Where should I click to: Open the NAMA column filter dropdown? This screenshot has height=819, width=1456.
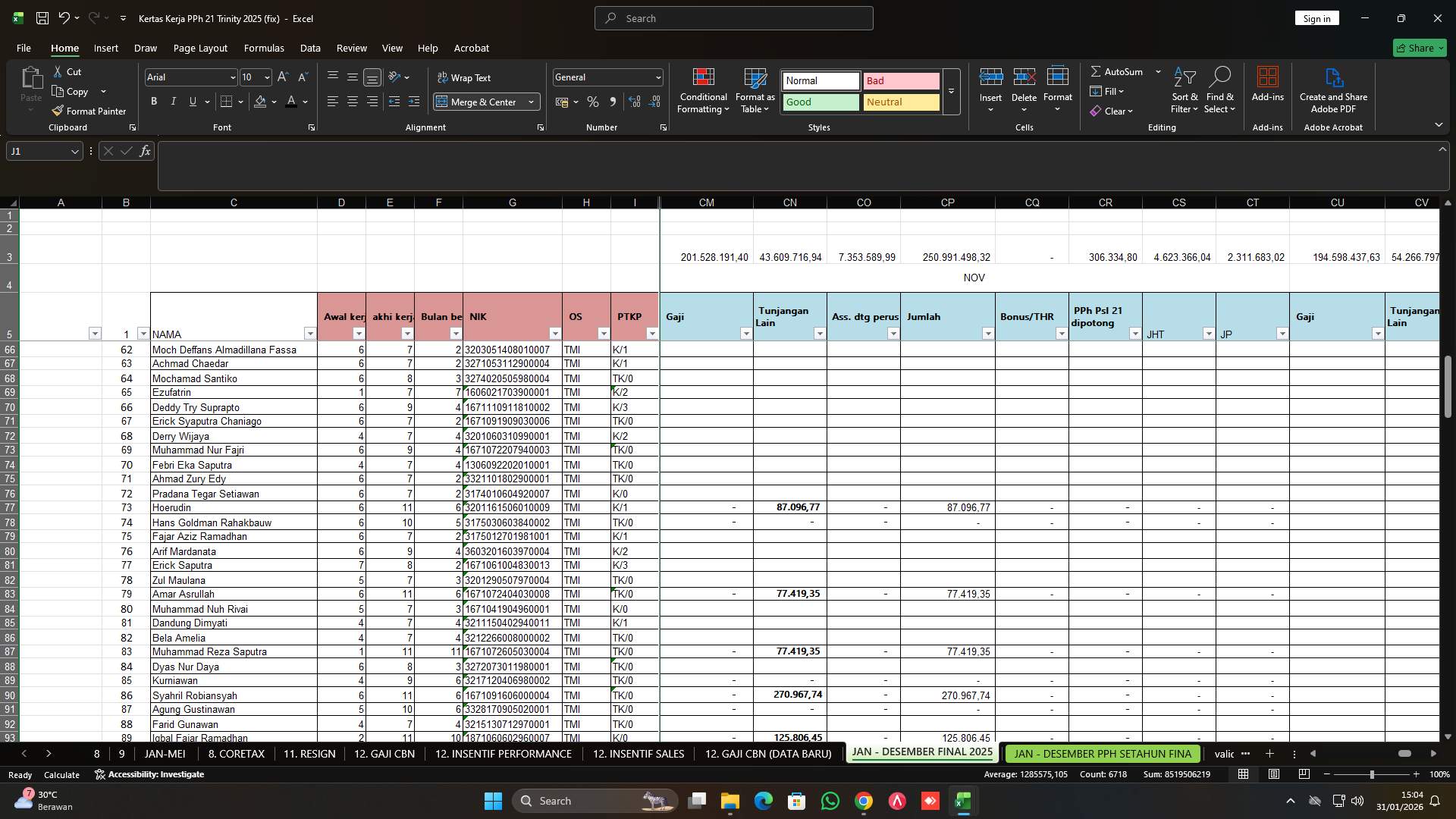point(309,333)
